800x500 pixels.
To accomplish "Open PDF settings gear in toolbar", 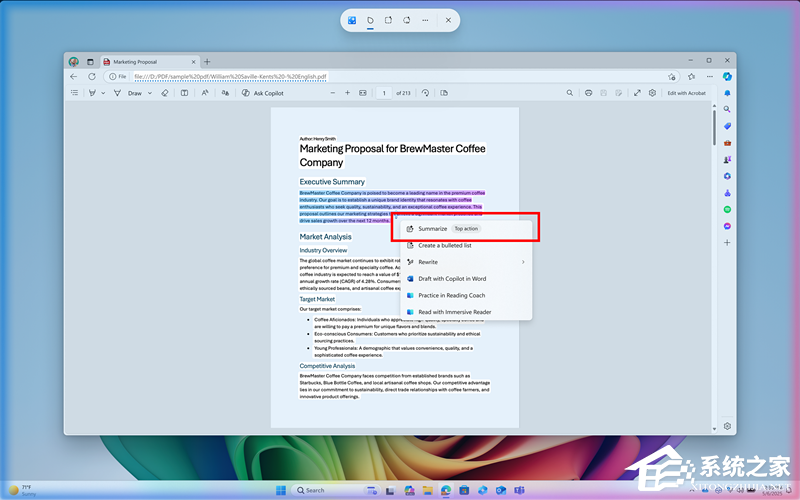I will coord(652,93).
